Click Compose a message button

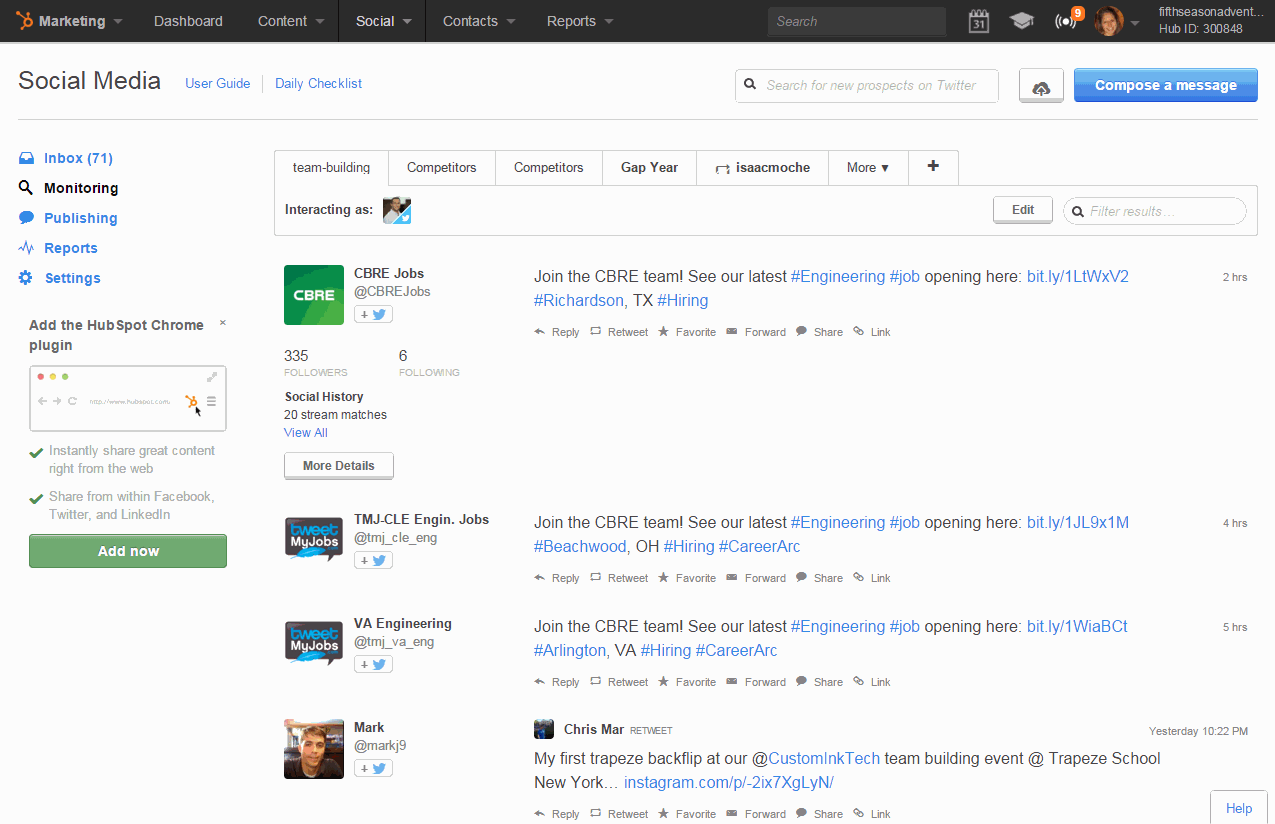[1166, 85]
